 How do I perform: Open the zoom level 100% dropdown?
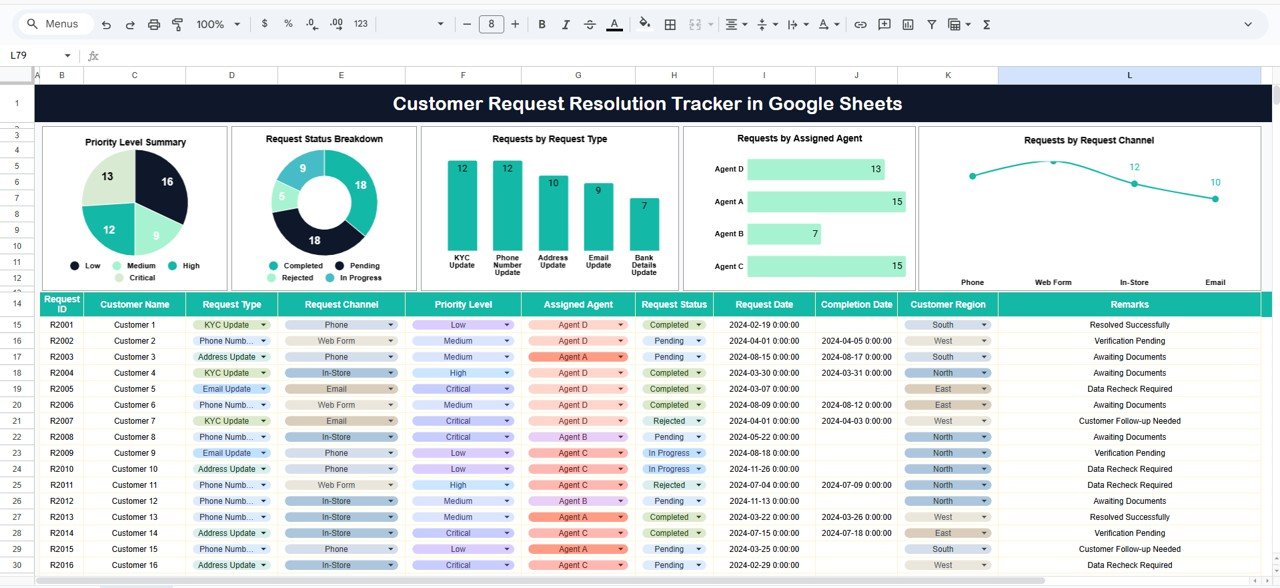point(217,24)
